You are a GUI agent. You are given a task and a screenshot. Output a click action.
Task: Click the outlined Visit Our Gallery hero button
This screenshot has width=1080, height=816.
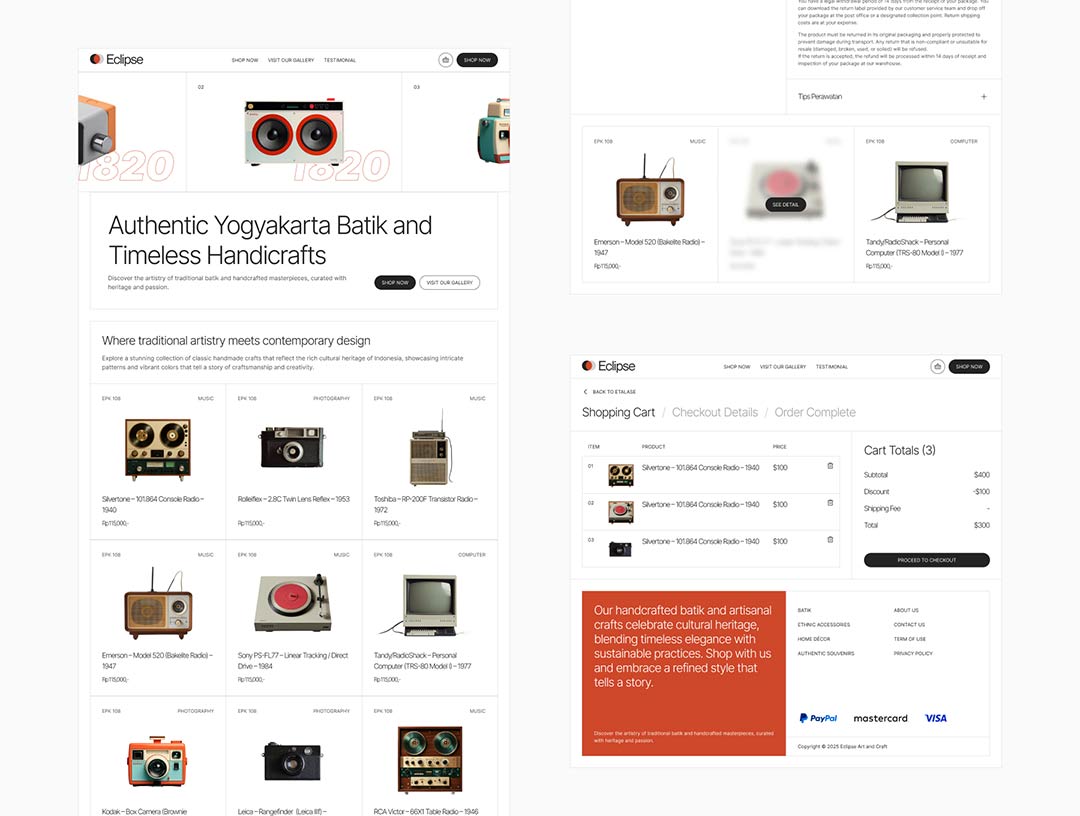click(x=449, y=283)
